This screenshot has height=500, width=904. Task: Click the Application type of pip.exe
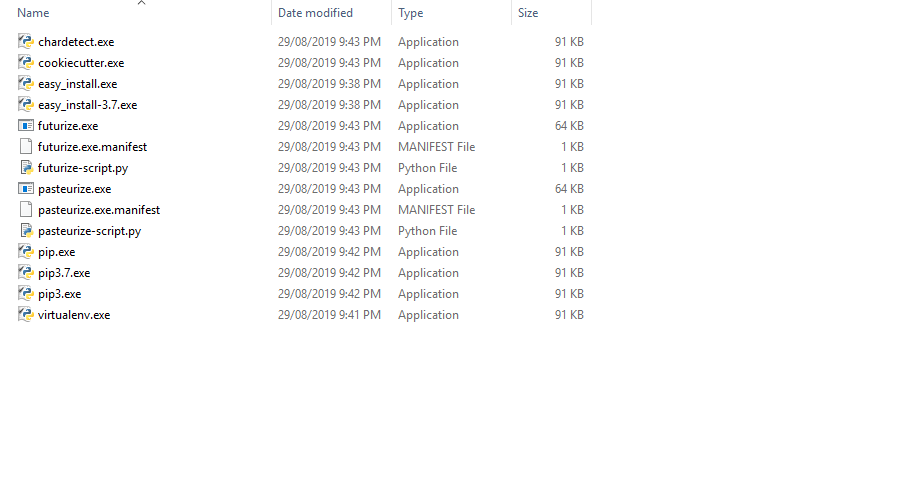point(428,252)
